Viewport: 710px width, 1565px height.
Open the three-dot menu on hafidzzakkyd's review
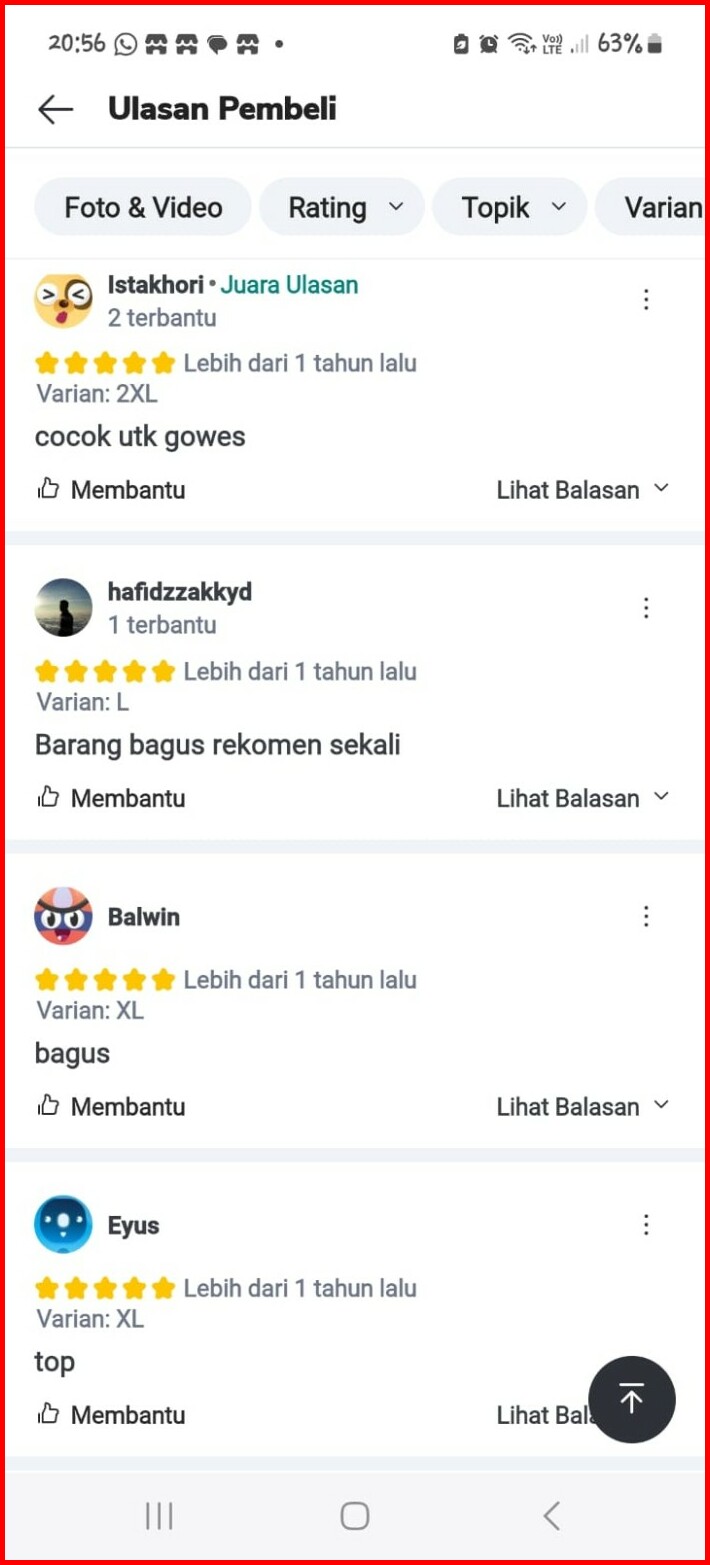coord(646,607)
